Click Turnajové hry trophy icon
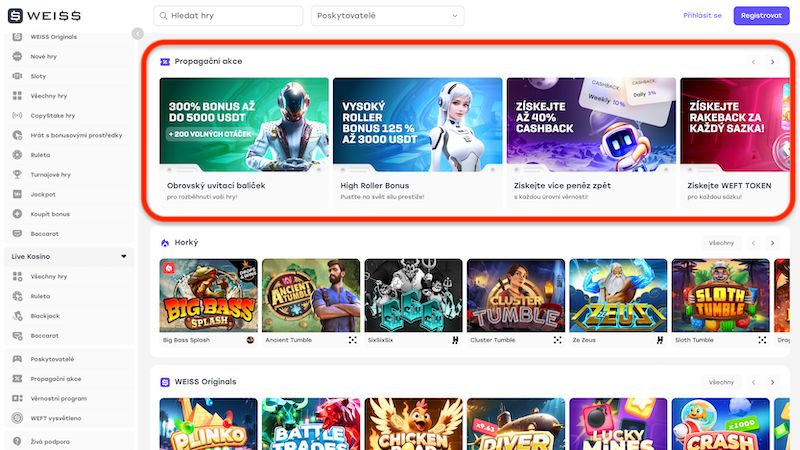 click(17, 174)
